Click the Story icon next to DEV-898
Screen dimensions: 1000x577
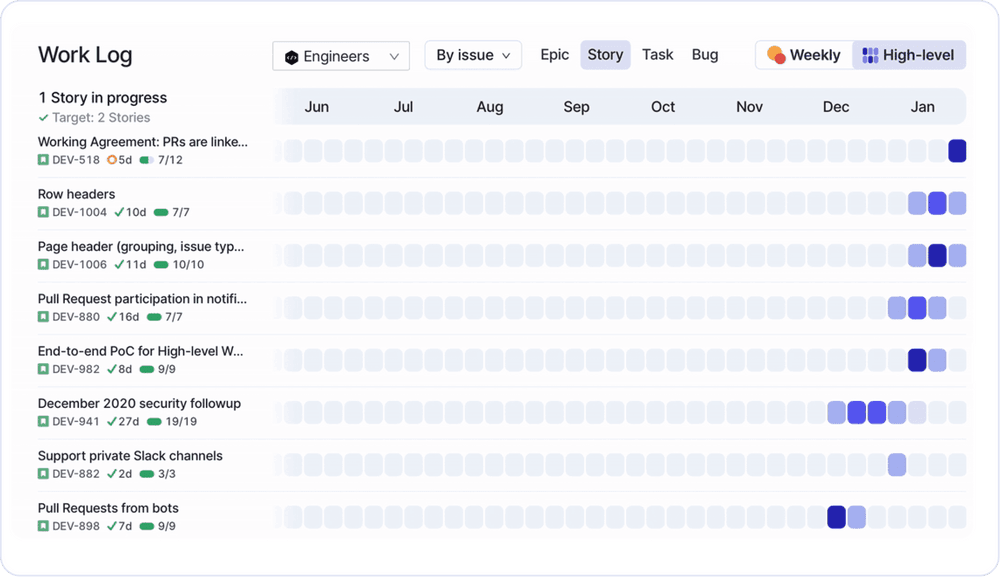42,525
